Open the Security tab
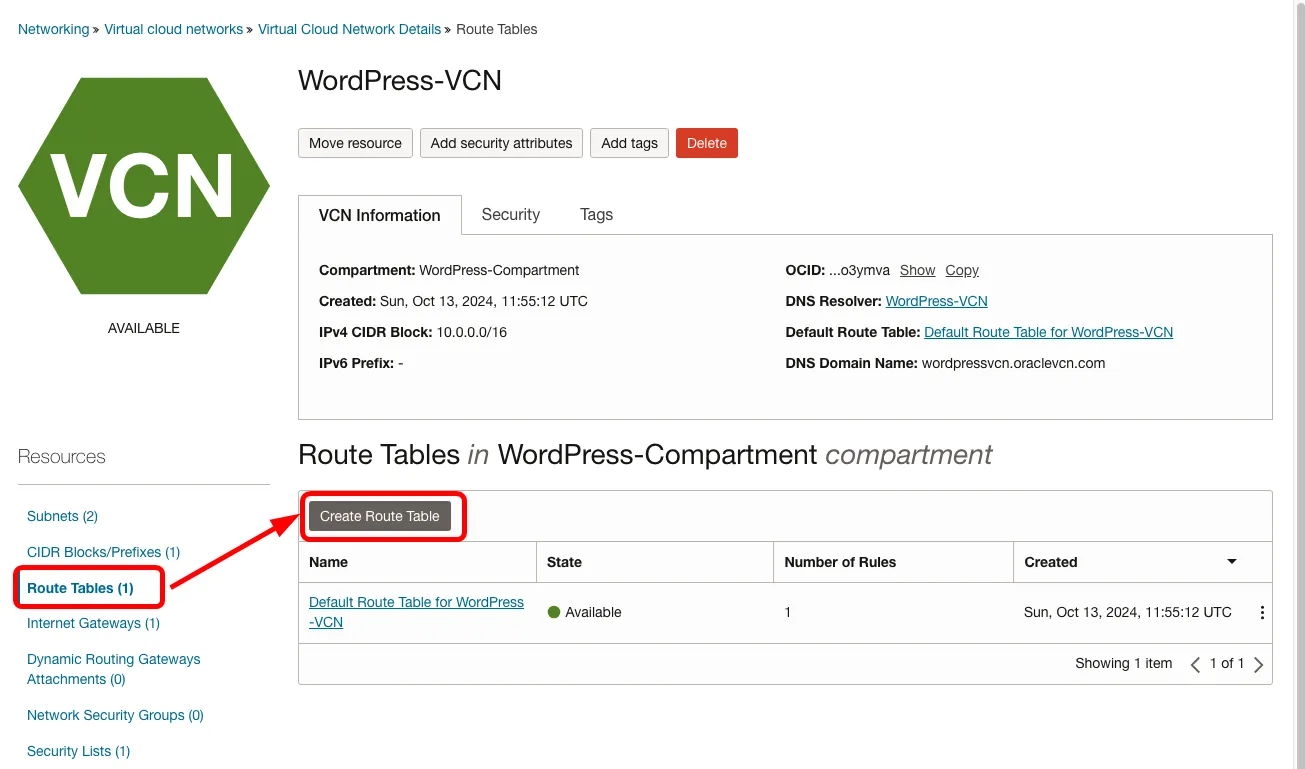This screenshot has height=769, width=1305. coord(511,215)
